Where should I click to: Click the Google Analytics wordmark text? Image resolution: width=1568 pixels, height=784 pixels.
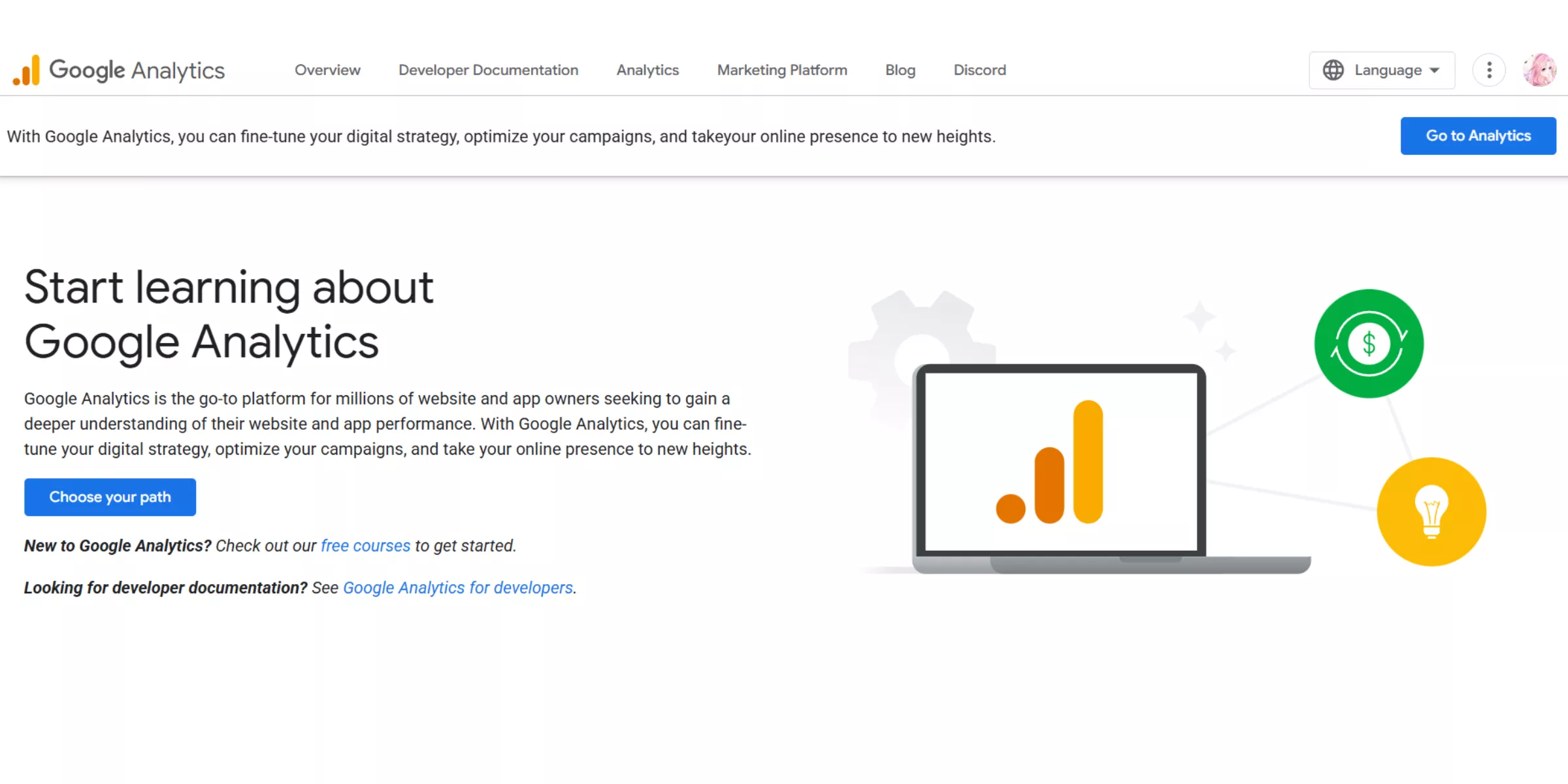[137, 70]
